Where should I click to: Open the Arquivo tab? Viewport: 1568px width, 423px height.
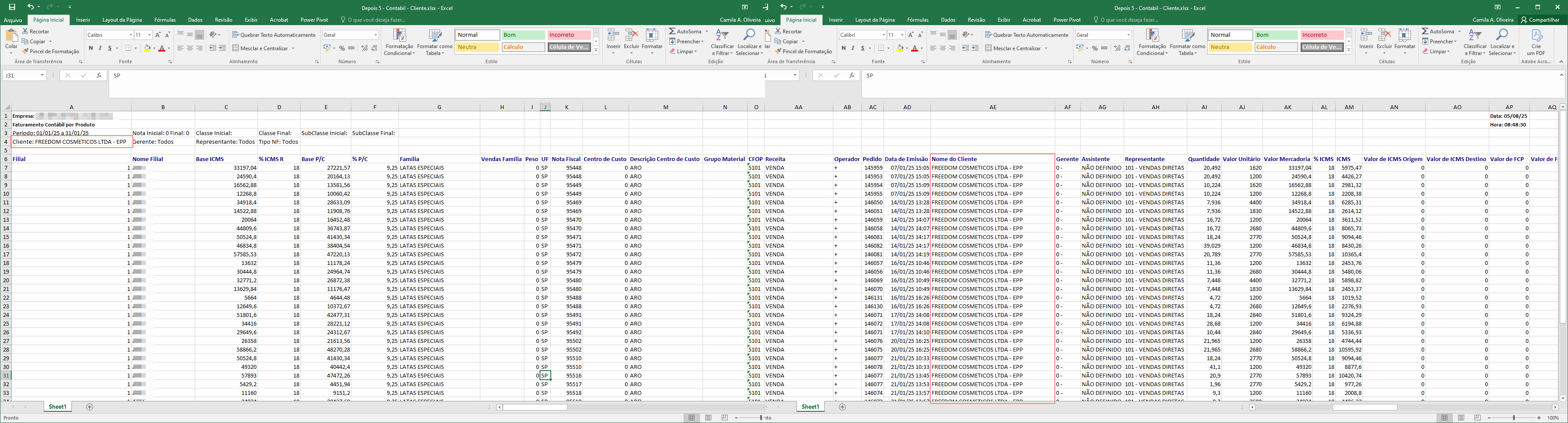click(x=13, y=20)
